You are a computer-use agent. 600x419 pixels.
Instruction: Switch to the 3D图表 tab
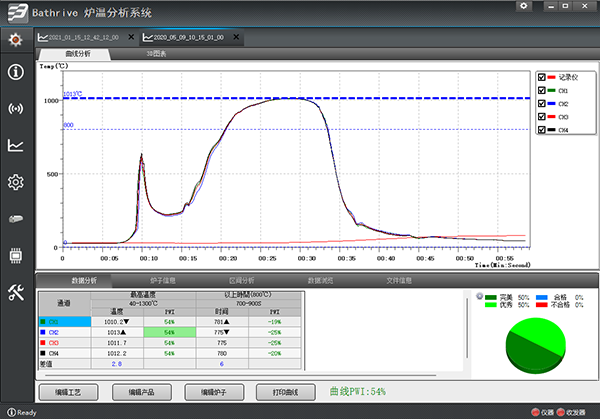(x=157, y=53)
